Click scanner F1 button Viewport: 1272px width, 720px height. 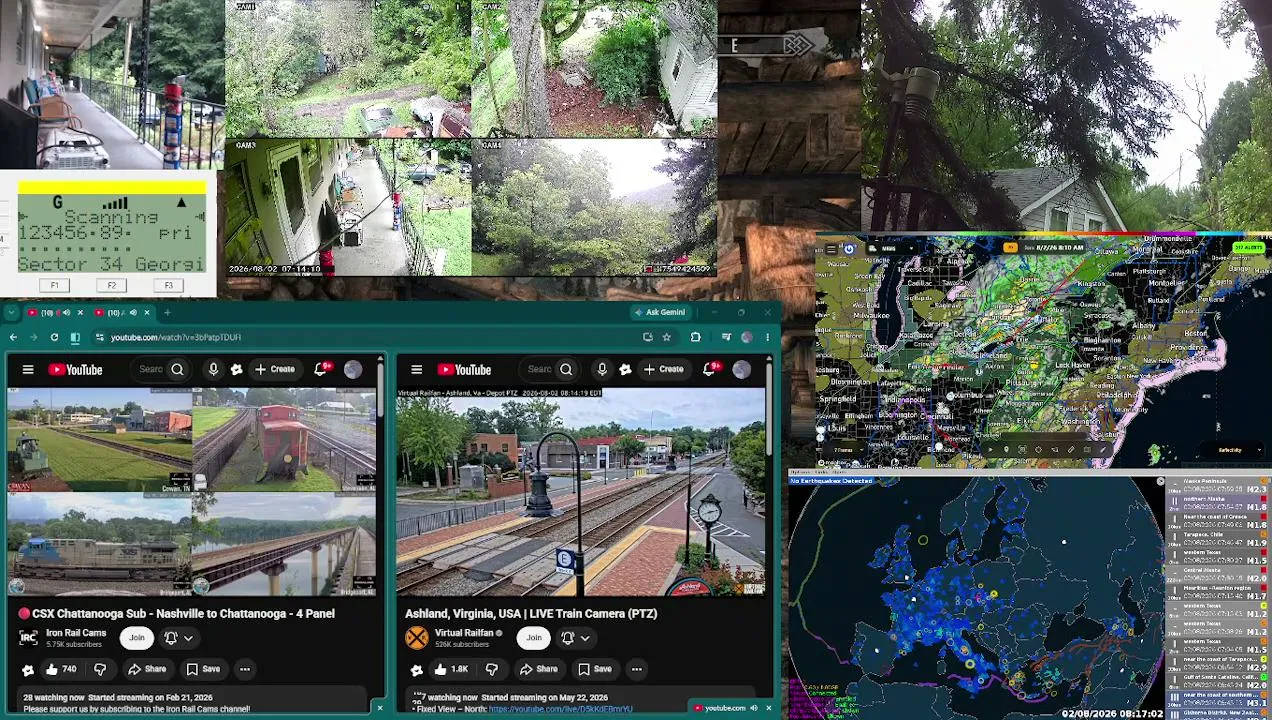click(55, 286)
